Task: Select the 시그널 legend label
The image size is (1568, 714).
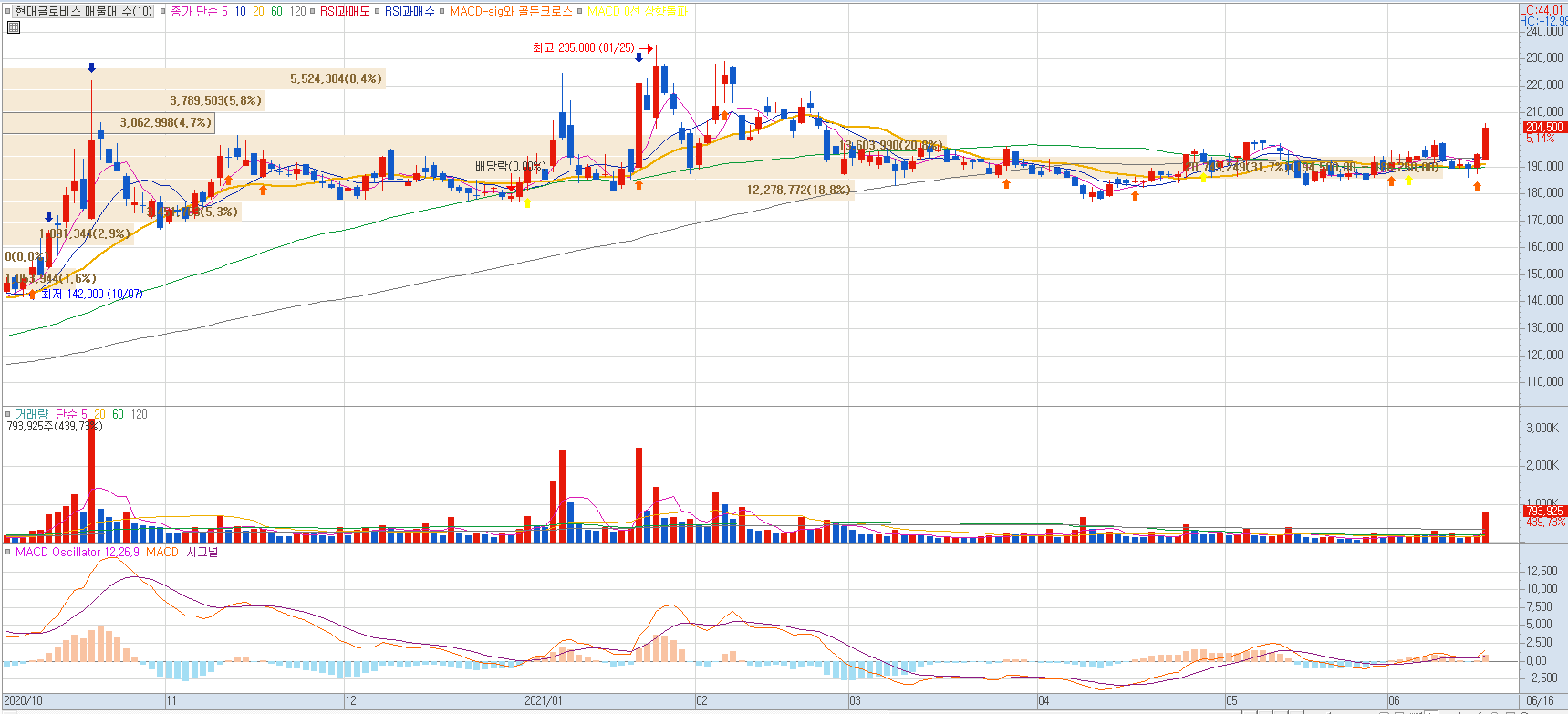Action: point(202,552)
